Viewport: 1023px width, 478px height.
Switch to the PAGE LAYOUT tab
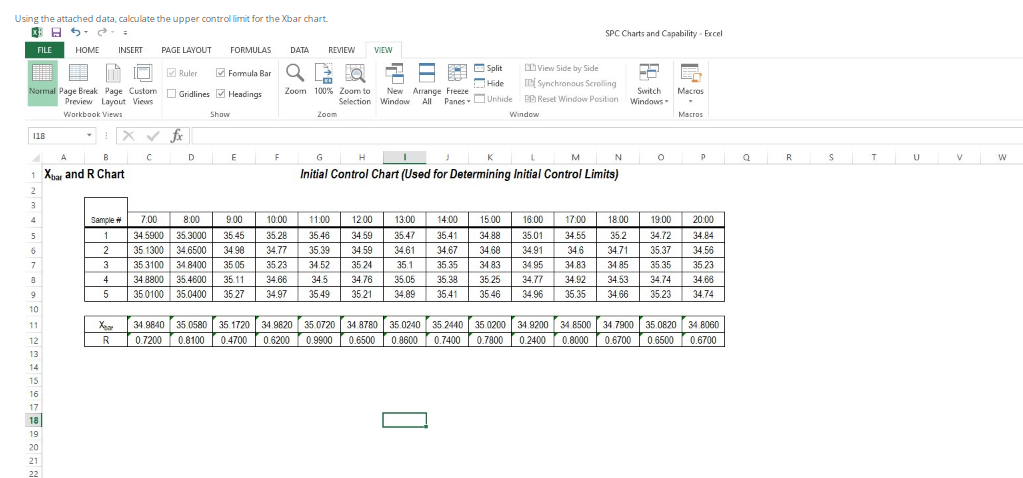(187, 50)
